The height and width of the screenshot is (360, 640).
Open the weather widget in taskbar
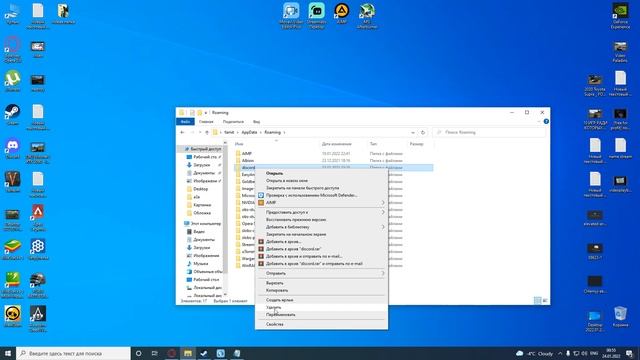pos(534,353)
